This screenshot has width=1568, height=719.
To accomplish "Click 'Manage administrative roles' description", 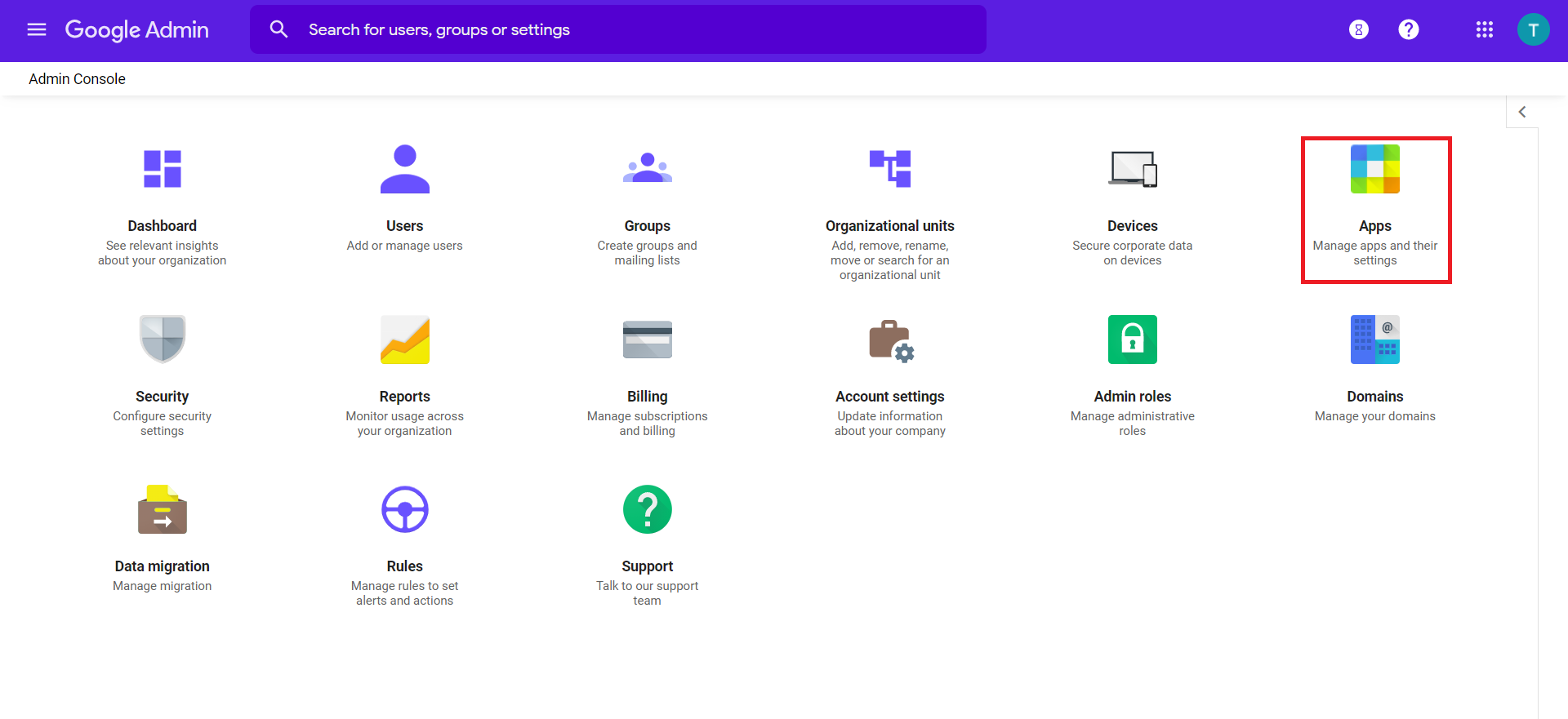I will click(x=1133, y=424).
